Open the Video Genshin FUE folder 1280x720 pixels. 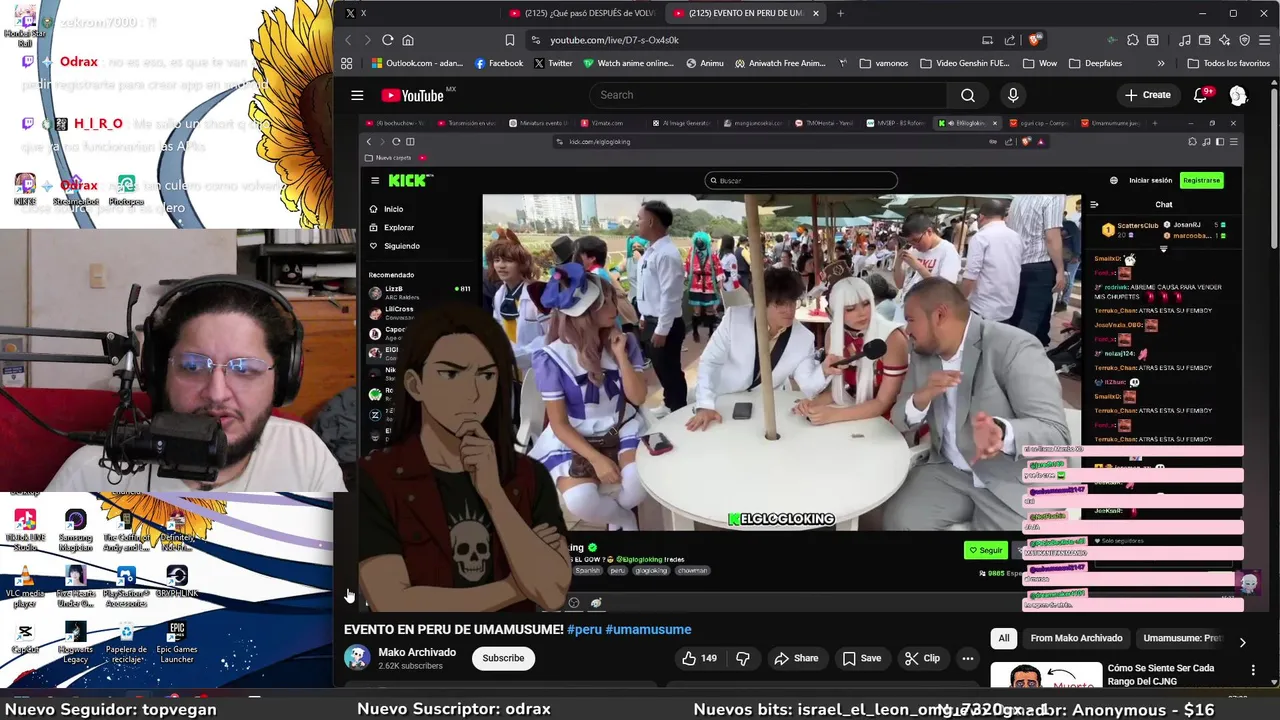click(x=963, y=63)
